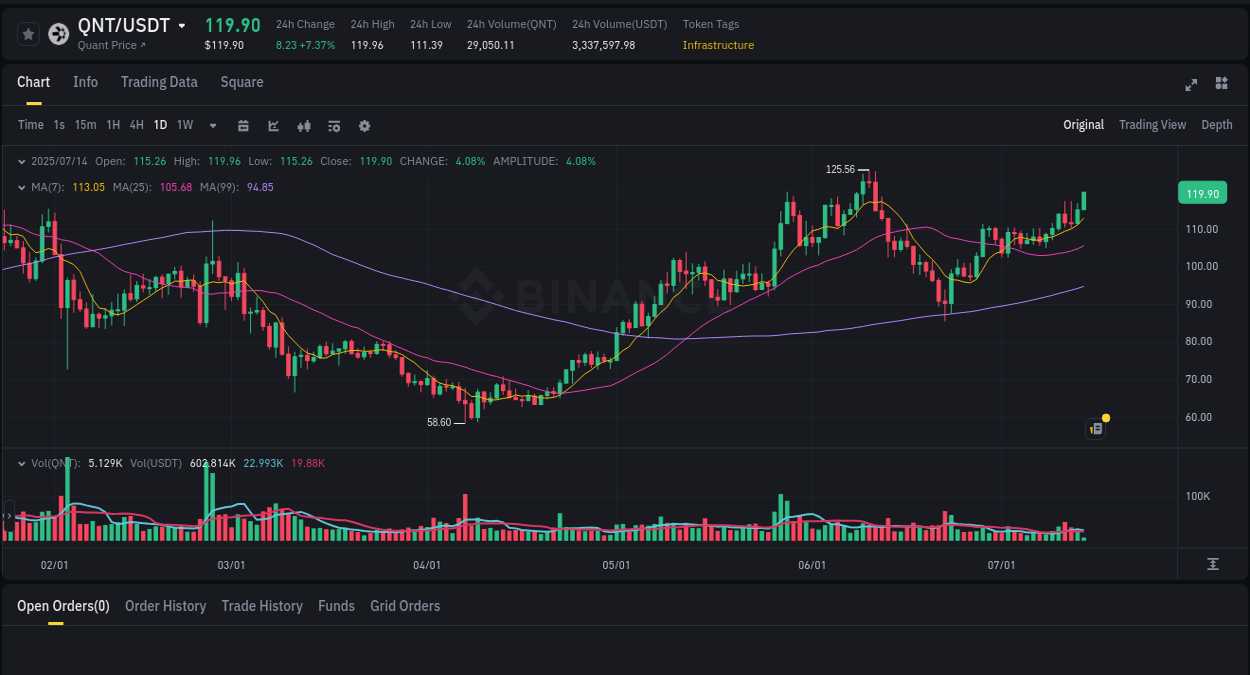
Task: Switch to Trading View chart mode
Action: pyautogui.click(x=1152, y=125)
